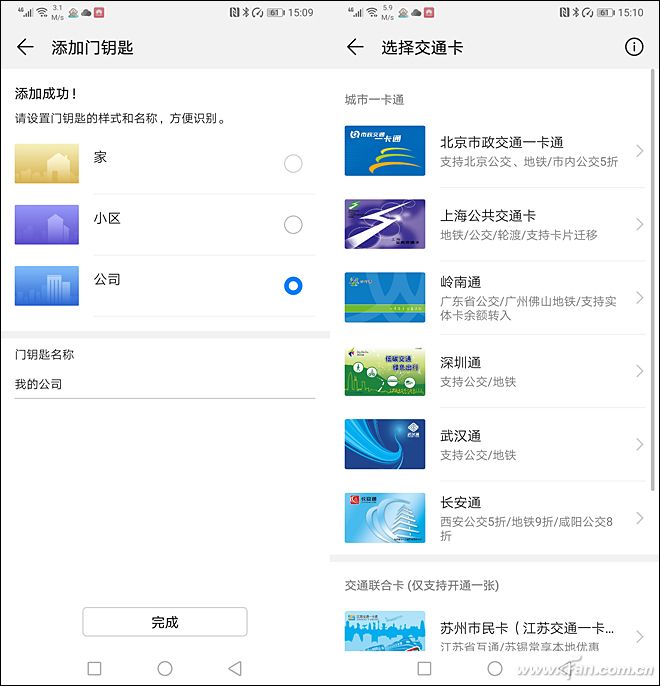The height and width of the screenshot is (686, 660).
Task: Open 北京市政交通一卡通 card image
Action: click(385, 151)
